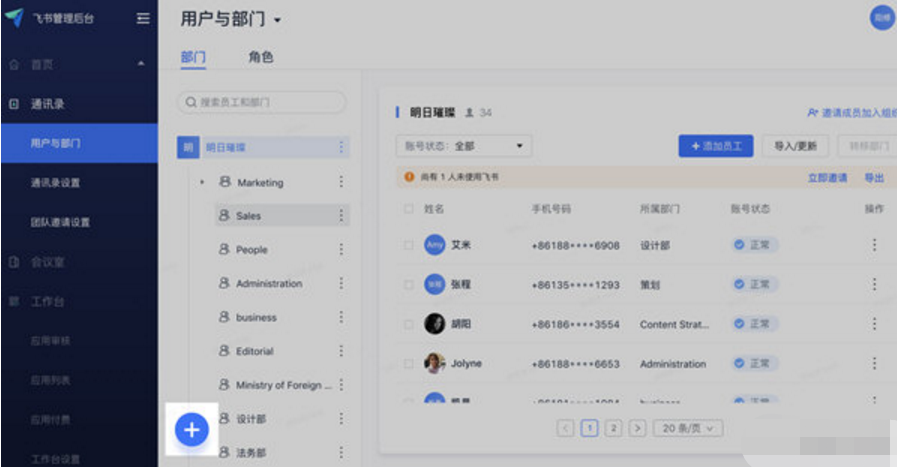Image resolution: width=897 pixels, height=467 pixels.
Task: Click the 立即邀请 link in the banner
Action: point(827,177)
